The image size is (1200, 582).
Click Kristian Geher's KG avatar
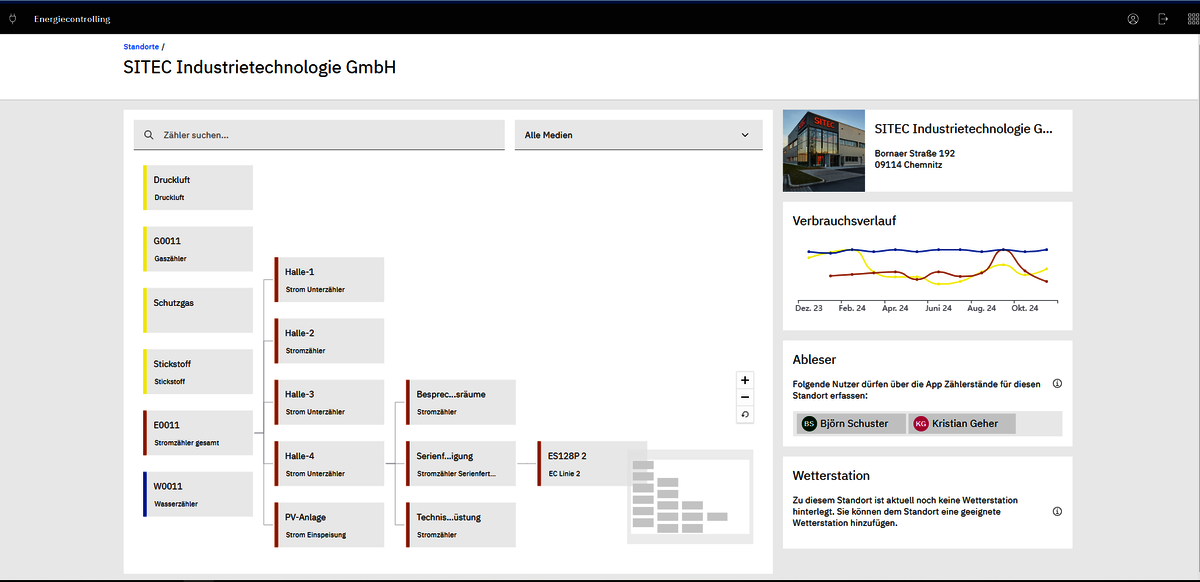[921, 424]
